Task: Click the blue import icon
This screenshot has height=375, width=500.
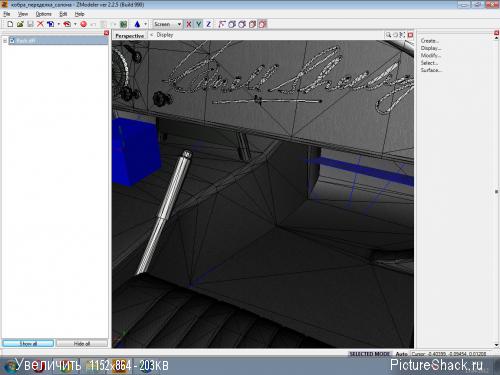Action: 50,24
